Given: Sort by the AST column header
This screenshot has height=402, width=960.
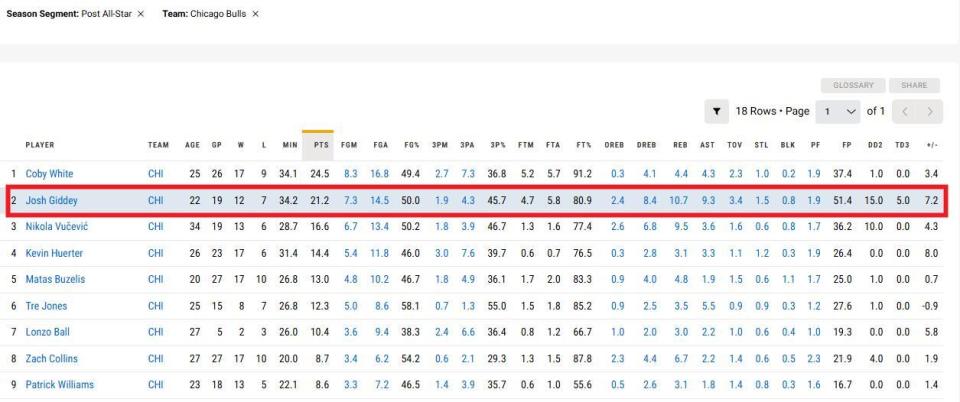Looking at the screenshot, I should tap(708, 145).
